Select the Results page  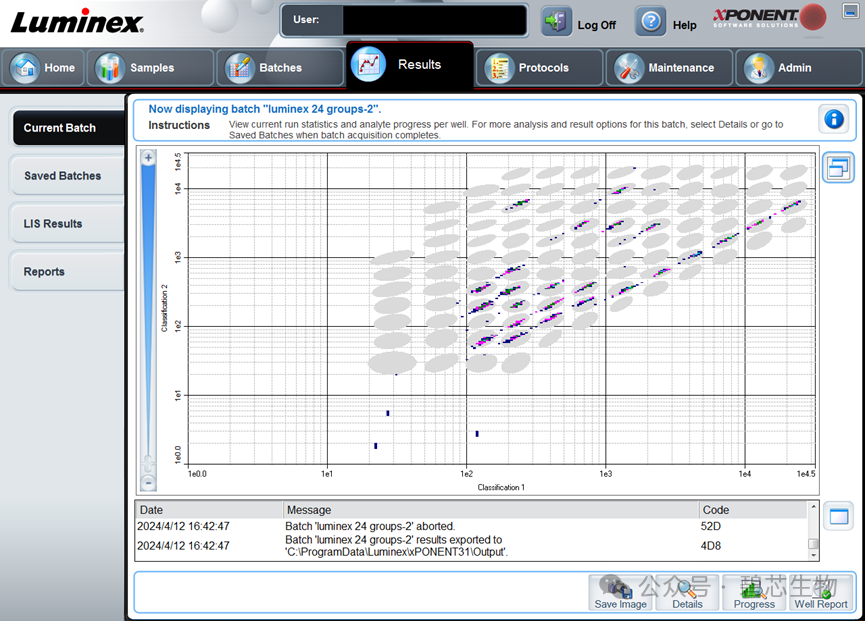click(409, 65)
